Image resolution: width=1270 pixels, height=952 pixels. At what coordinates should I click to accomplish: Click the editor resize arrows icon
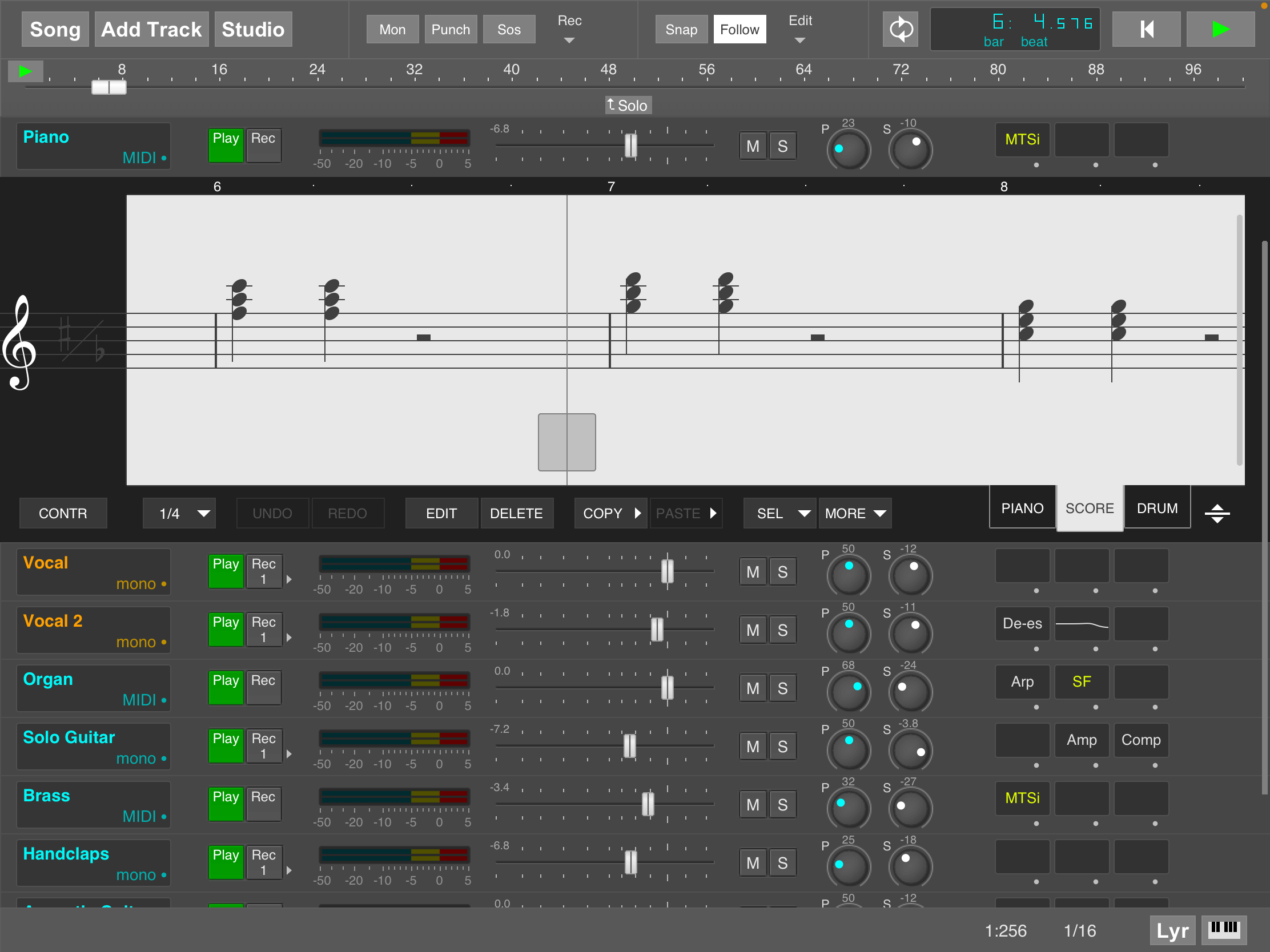[x=1216, y=513]
